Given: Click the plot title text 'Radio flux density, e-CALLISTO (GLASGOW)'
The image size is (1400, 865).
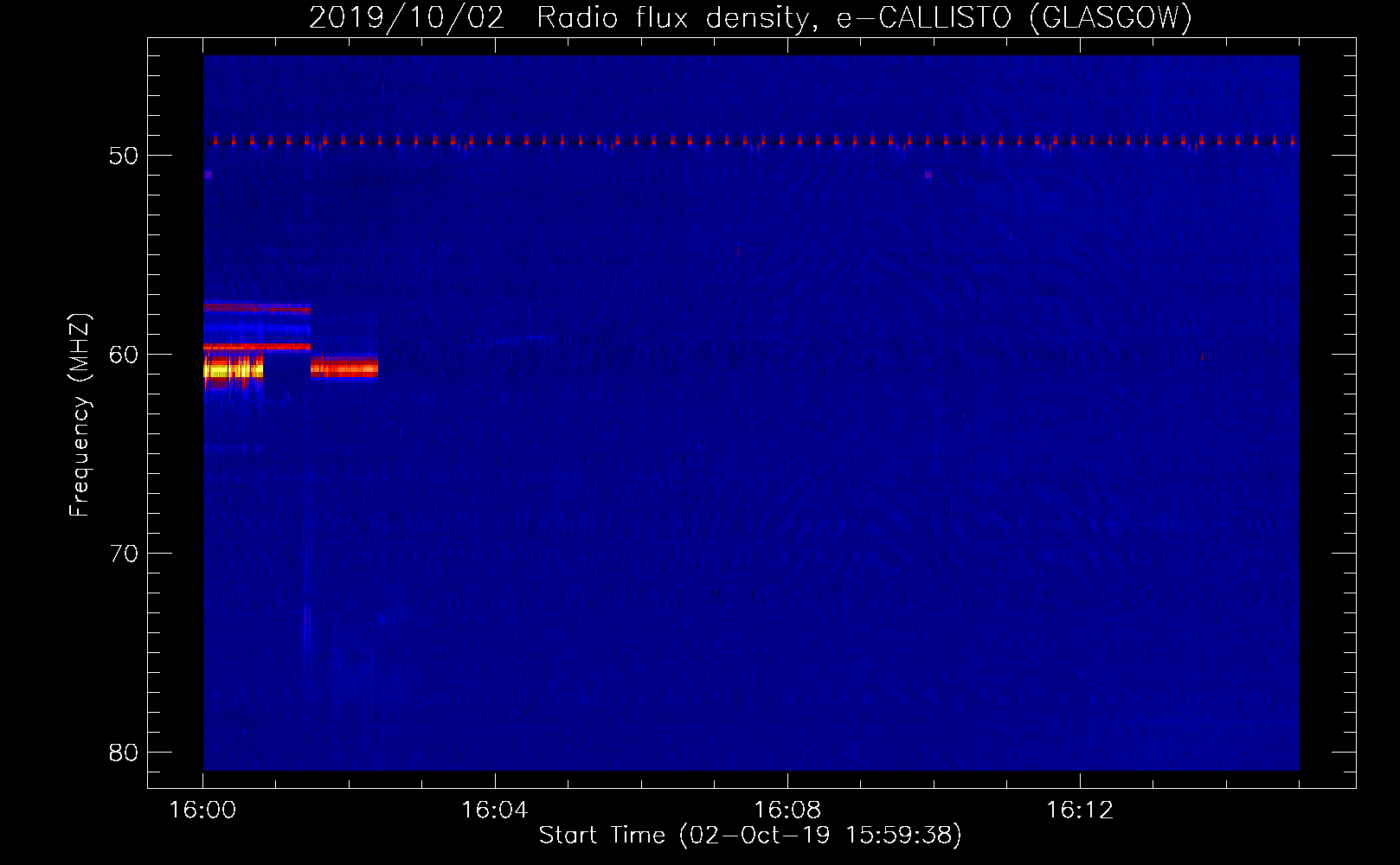Looking at the screenshot, I should pyautogui.click(x=864, y=18).
